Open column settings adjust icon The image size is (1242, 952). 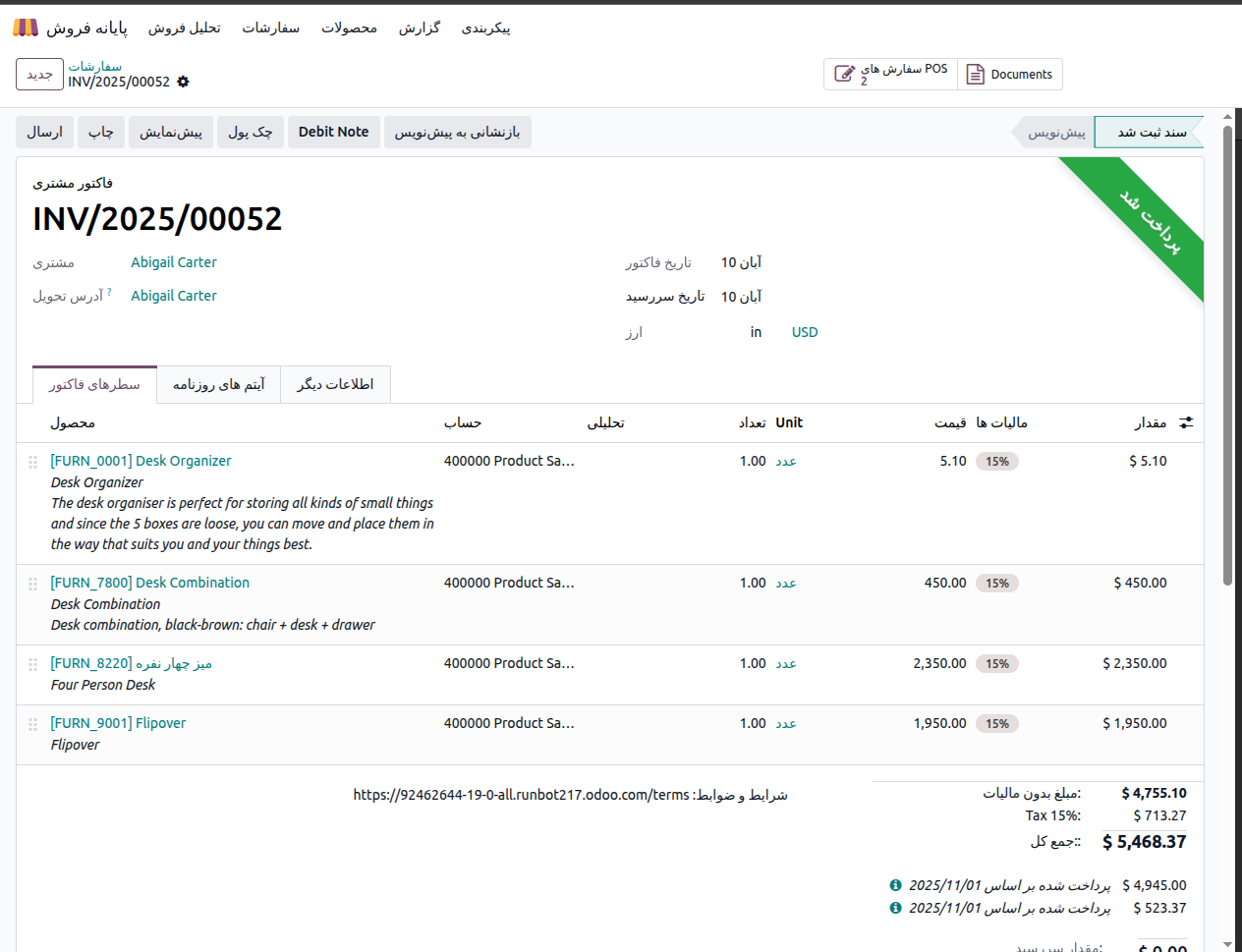click(x=1186, y=422)
